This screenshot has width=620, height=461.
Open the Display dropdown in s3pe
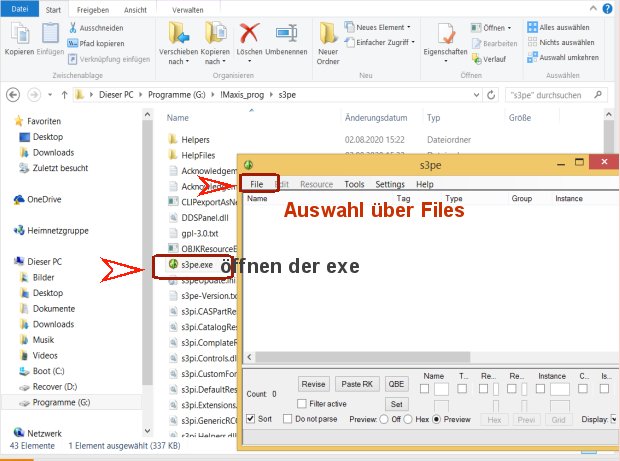coord(614,419)
